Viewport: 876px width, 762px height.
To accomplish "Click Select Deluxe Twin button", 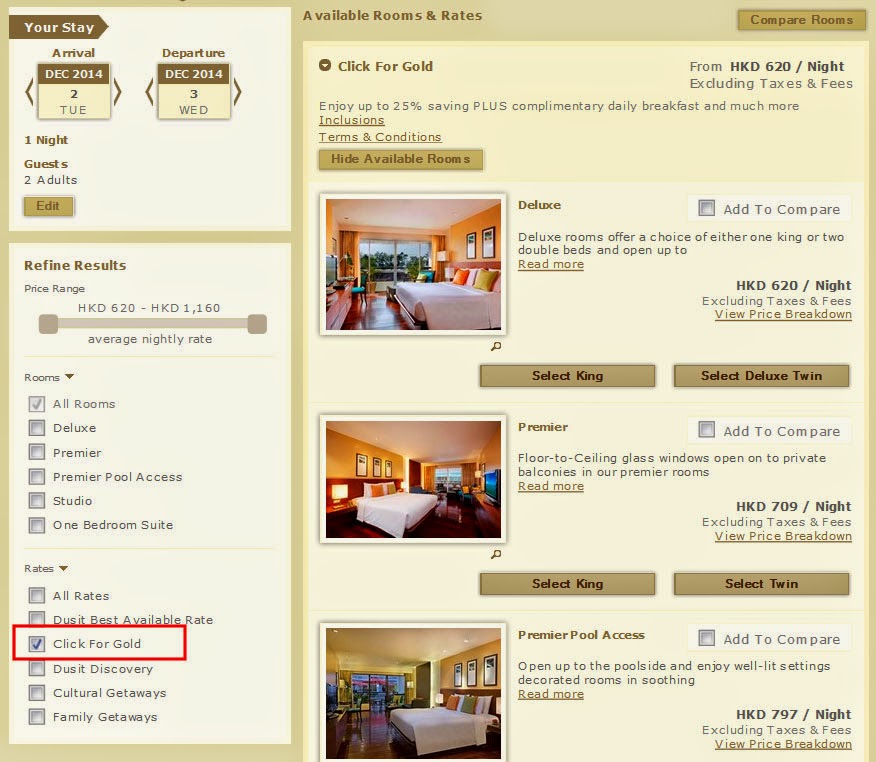I will tap(761, 376).
